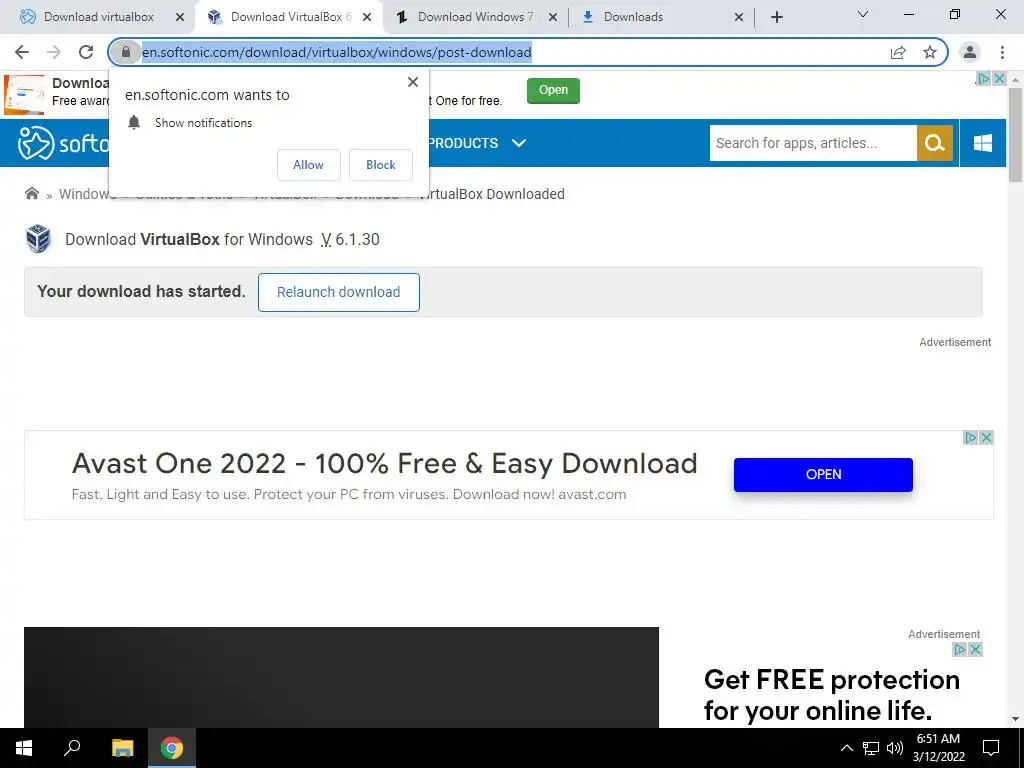Share this page using the share icon

click(x=898, y=52)
